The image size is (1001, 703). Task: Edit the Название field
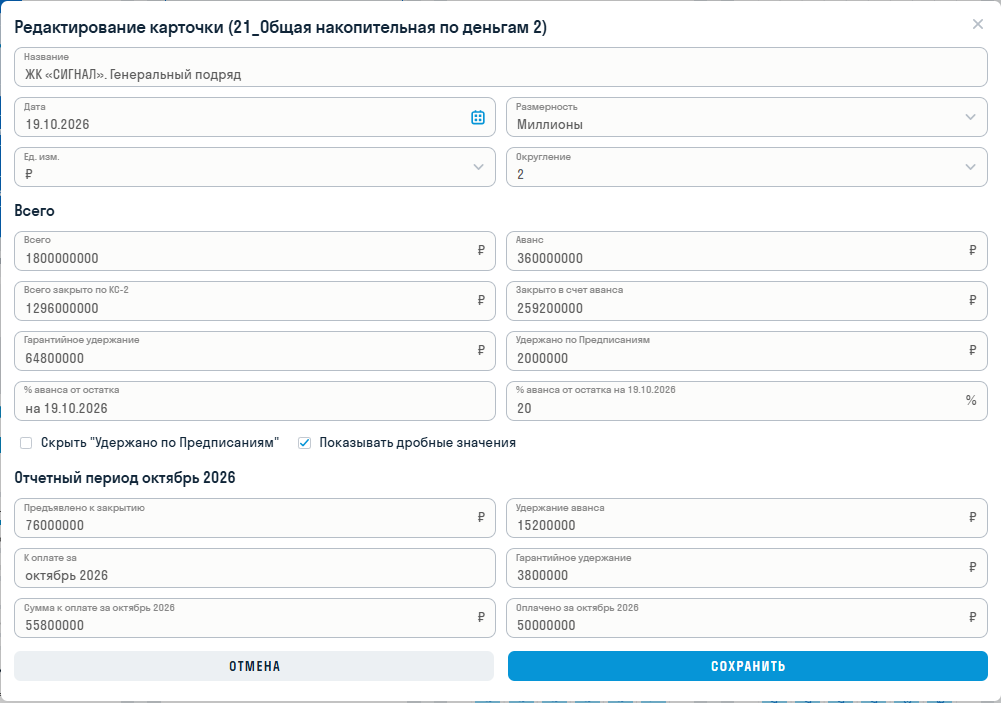500,67
